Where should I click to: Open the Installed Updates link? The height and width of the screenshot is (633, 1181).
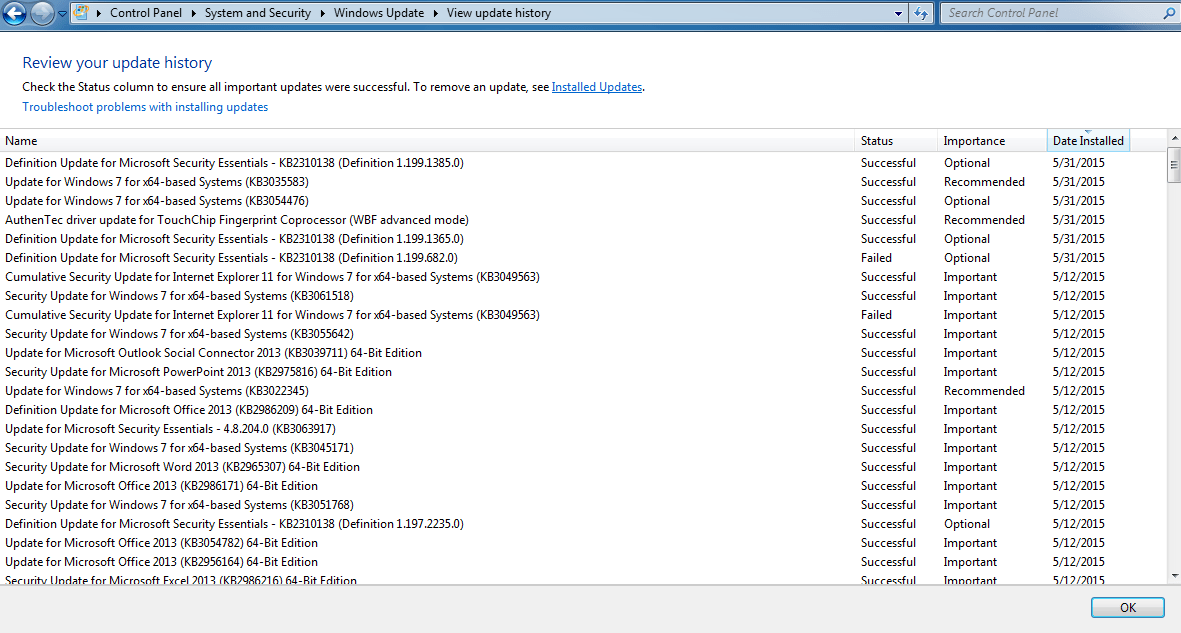tap(597, 87)
